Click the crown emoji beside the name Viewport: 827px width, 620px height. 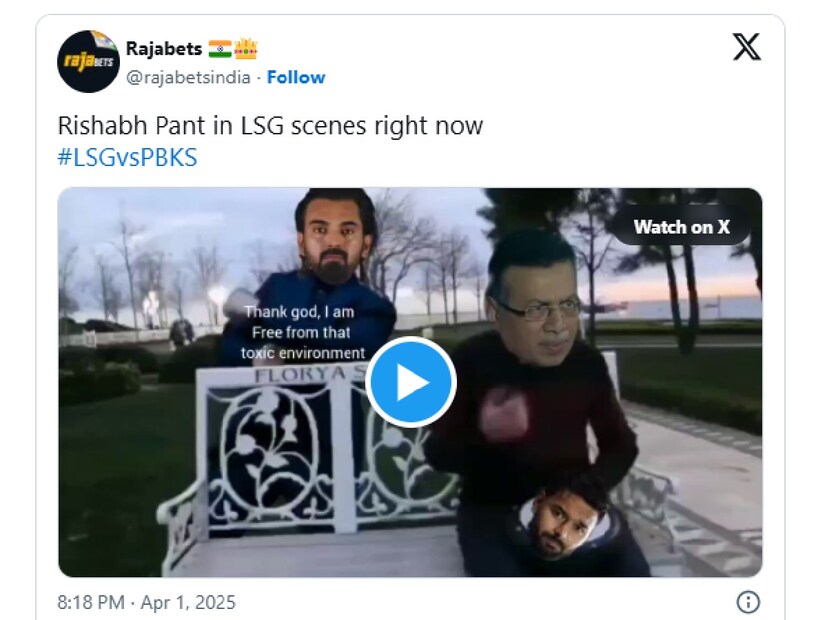point(246,49)
